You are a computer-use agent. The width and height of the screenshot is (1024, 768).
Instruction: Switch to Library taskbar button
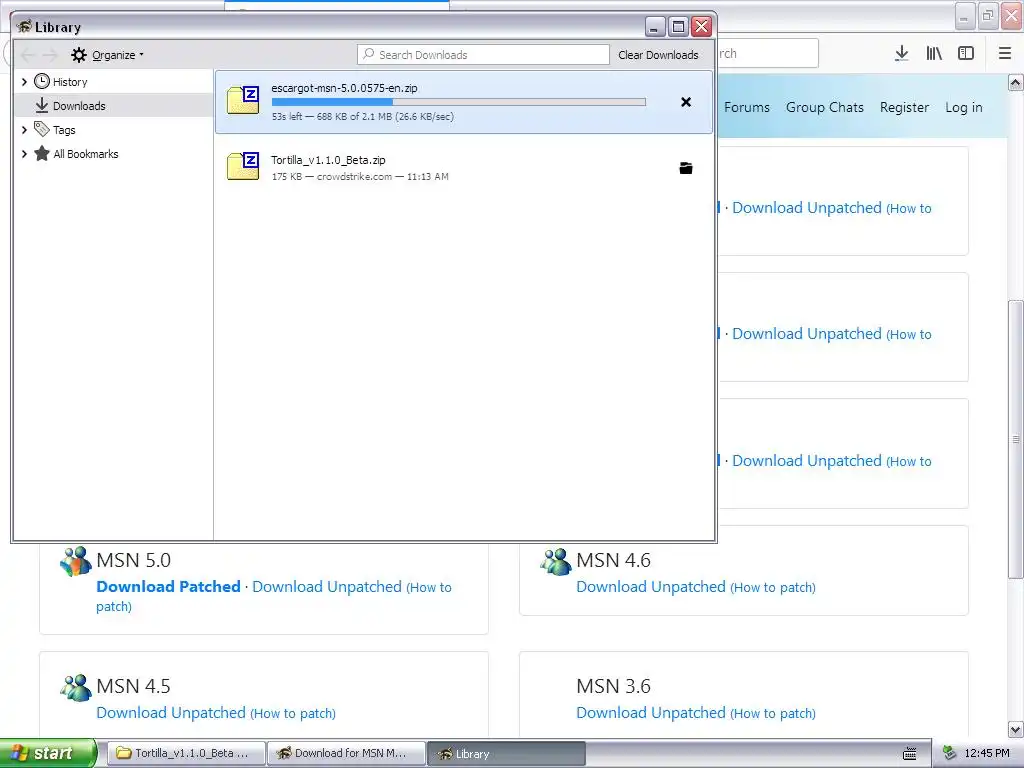[506, 753]
